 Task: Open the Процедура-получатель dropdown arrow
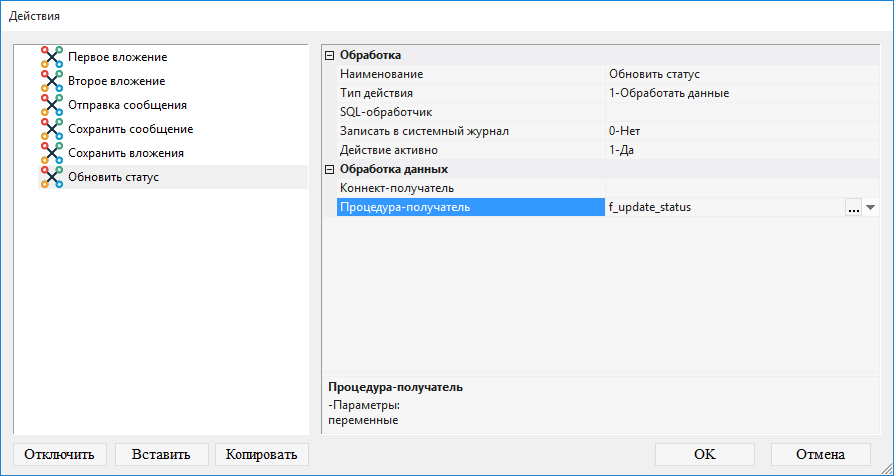870,207
